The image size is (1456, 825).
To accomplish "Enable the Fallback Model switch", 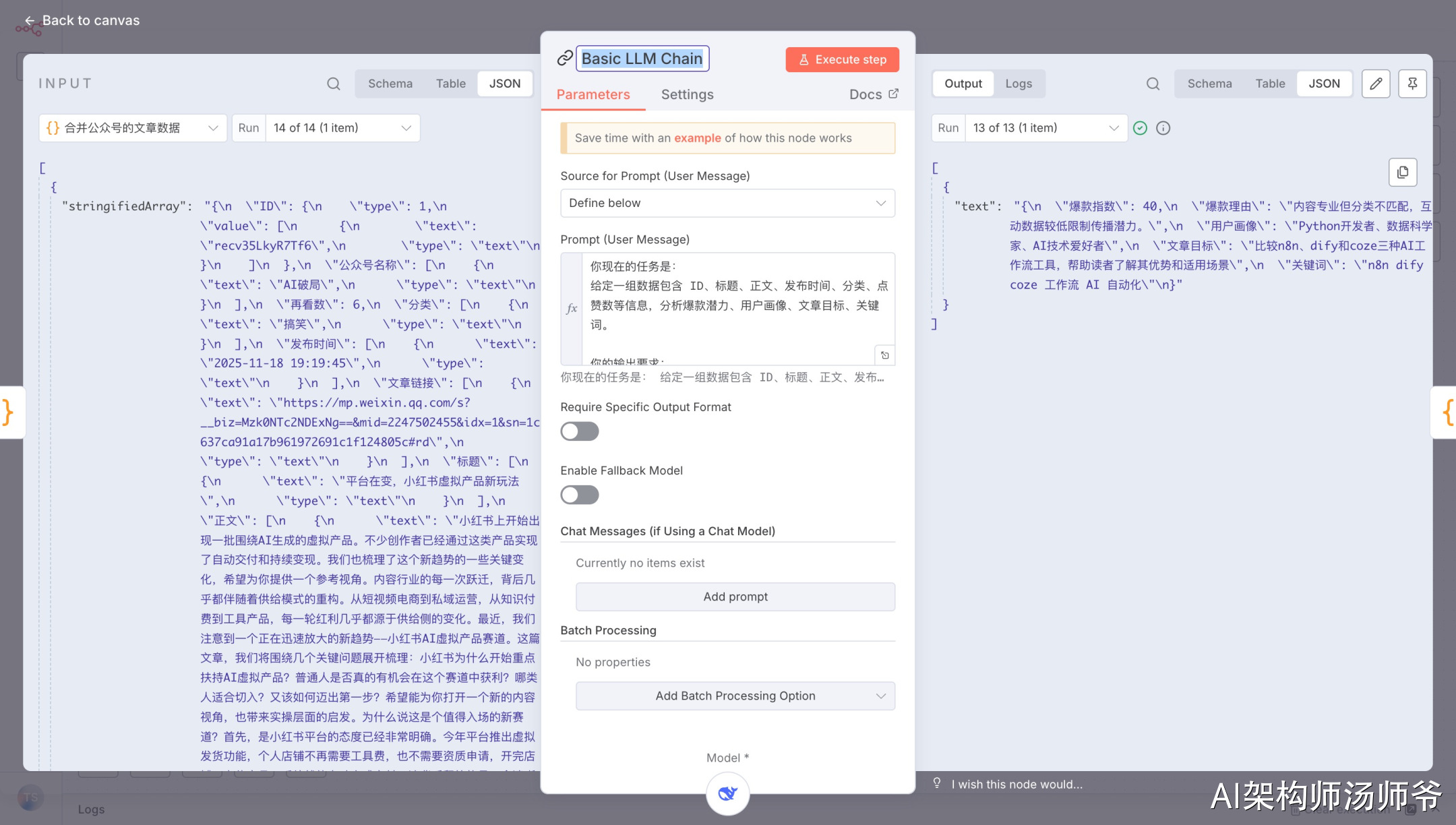I will pyautogui.click(x=580, y=495).
